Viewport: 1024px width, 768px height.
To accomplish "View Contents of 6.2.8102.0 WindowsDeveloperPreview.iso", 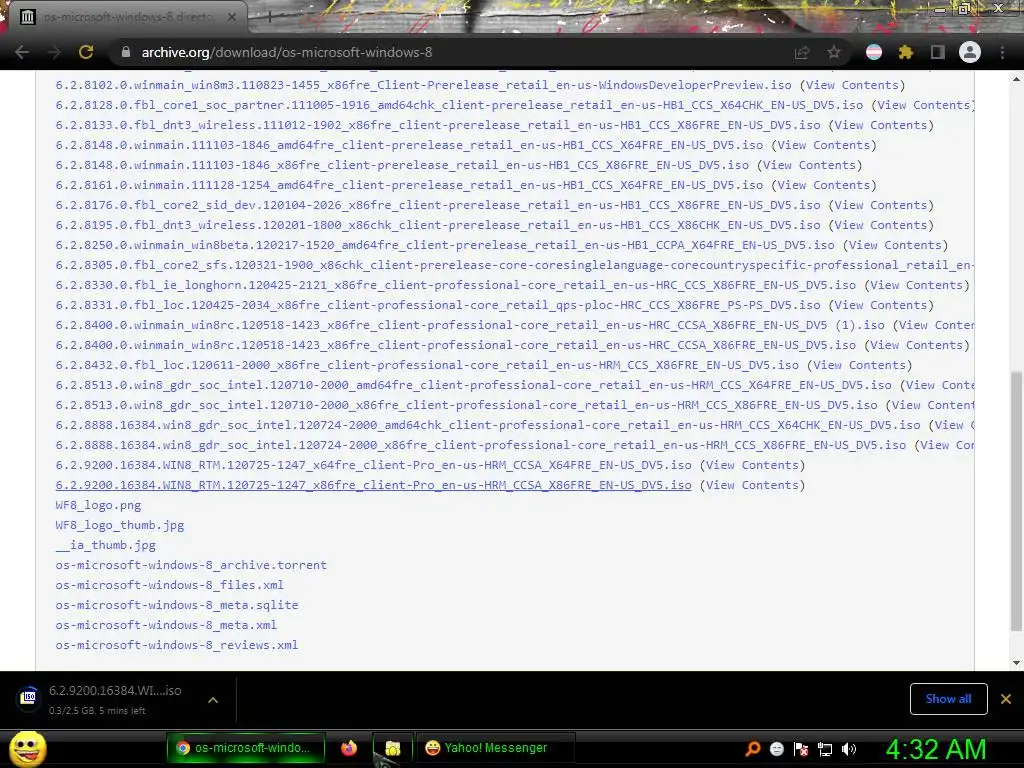I will (852, 85).
